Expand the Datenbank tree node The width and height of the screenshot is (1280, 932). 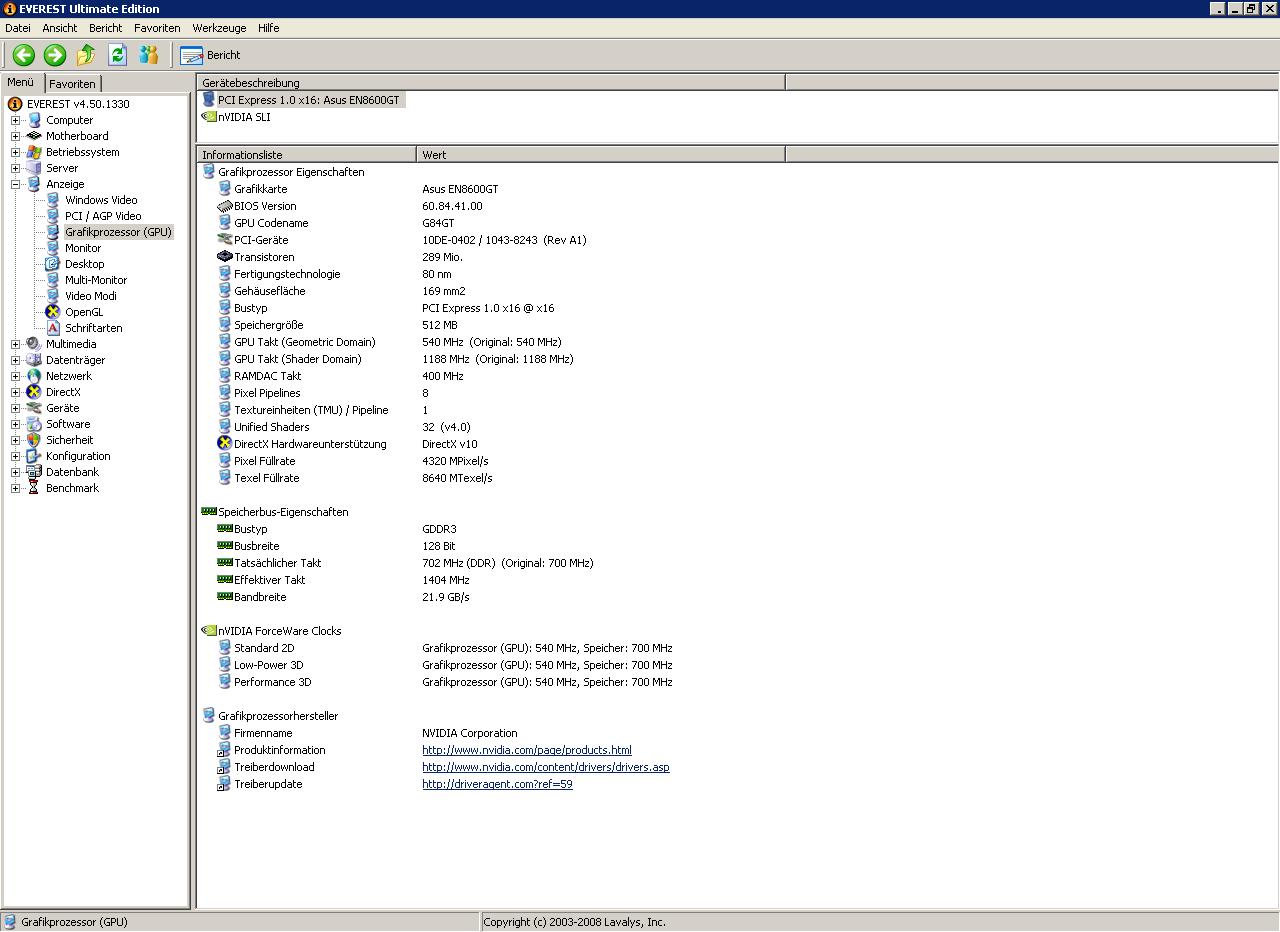(15, 472)
